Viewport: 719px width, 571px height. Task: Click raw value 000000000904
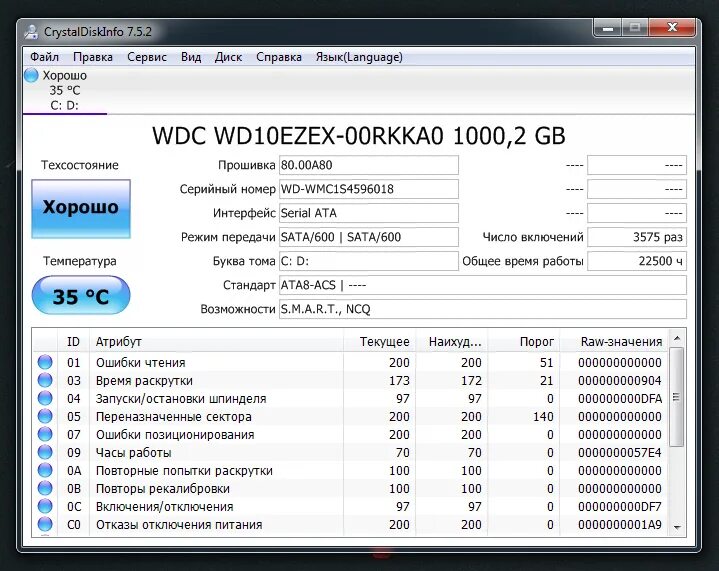click(619, 380)
